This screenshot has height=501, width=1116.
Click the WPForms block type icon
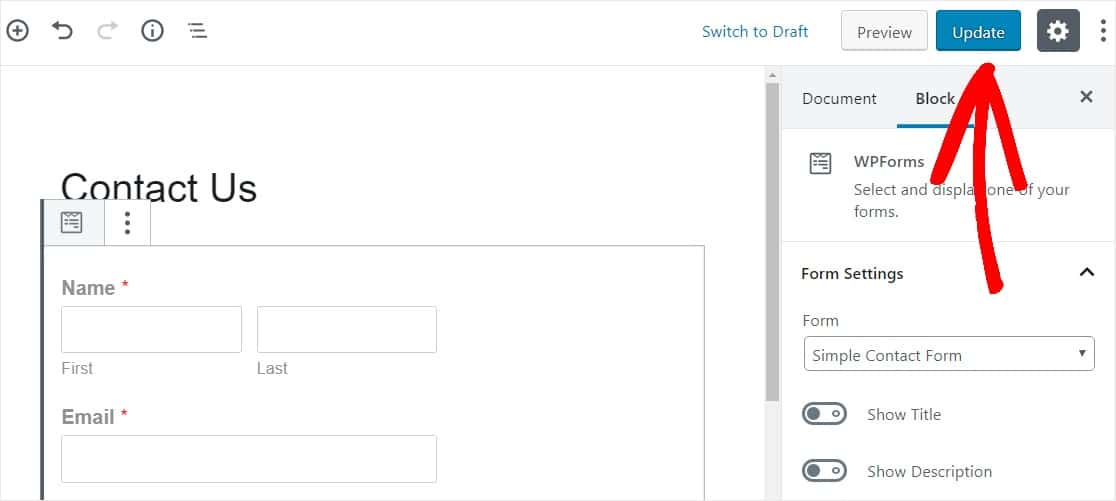(73, 222)
